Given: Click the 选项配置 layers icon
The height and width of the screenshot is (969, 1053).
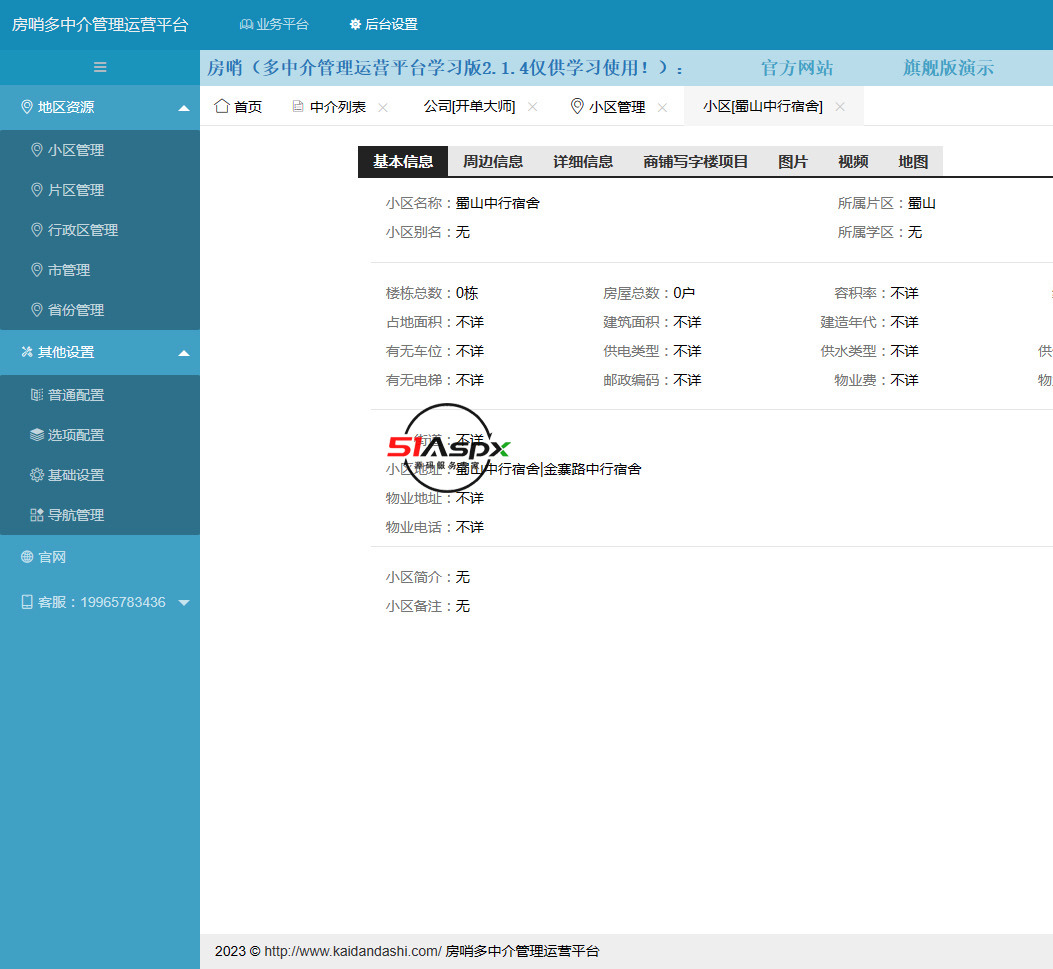Looking at the screenshot, I should [x=37, y=435].
